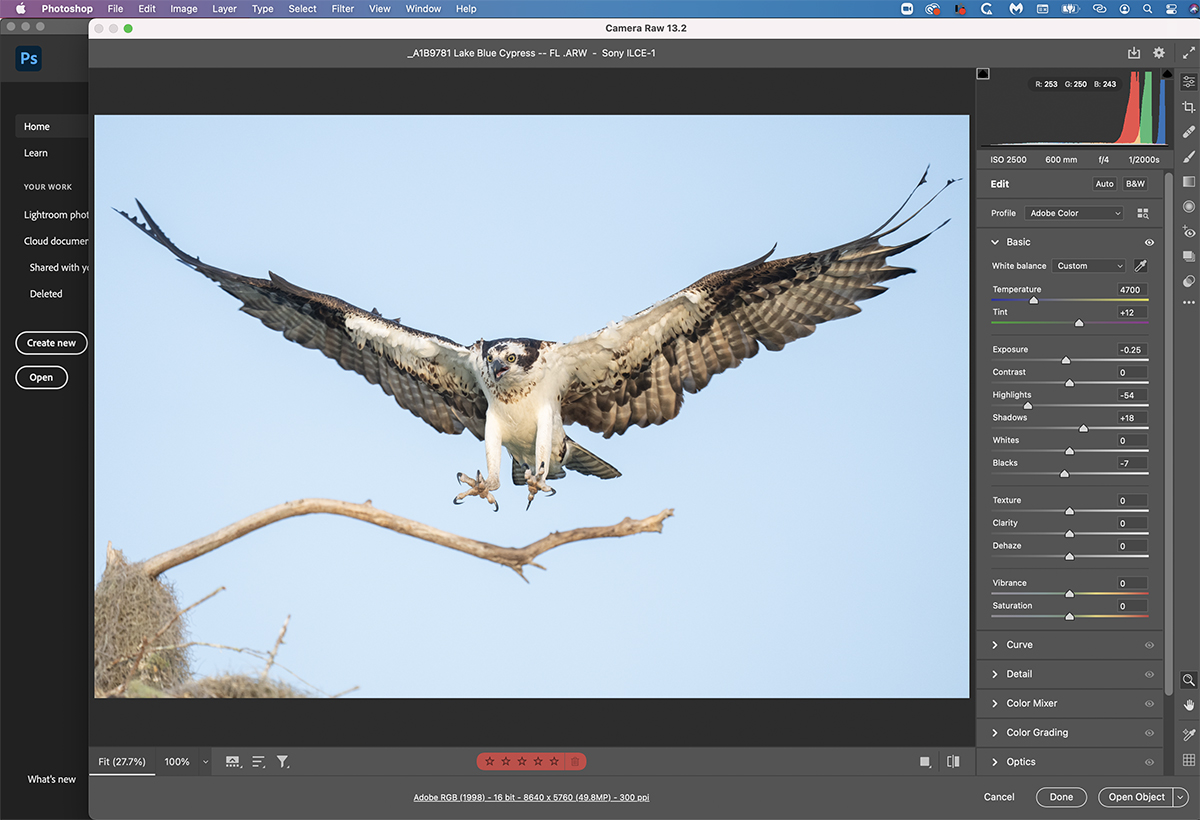Image resolution: width=1200 pixels, height=820 pixels.
Task: Toggle Color Grading panel visibility eye
Action: 1149,733
